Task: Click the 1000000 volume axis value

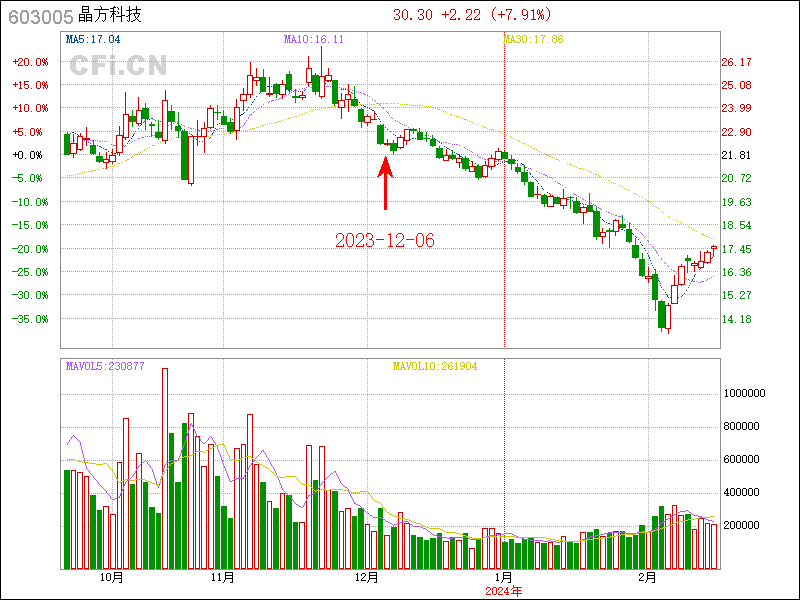Action: pyautogui.click(x=744, y=393)
